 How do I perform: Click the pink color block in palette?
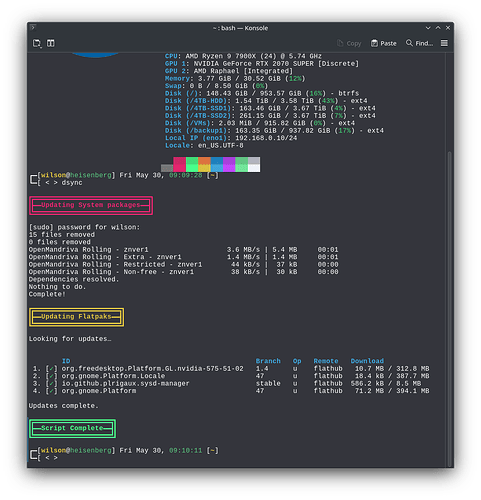click(179, 165)
